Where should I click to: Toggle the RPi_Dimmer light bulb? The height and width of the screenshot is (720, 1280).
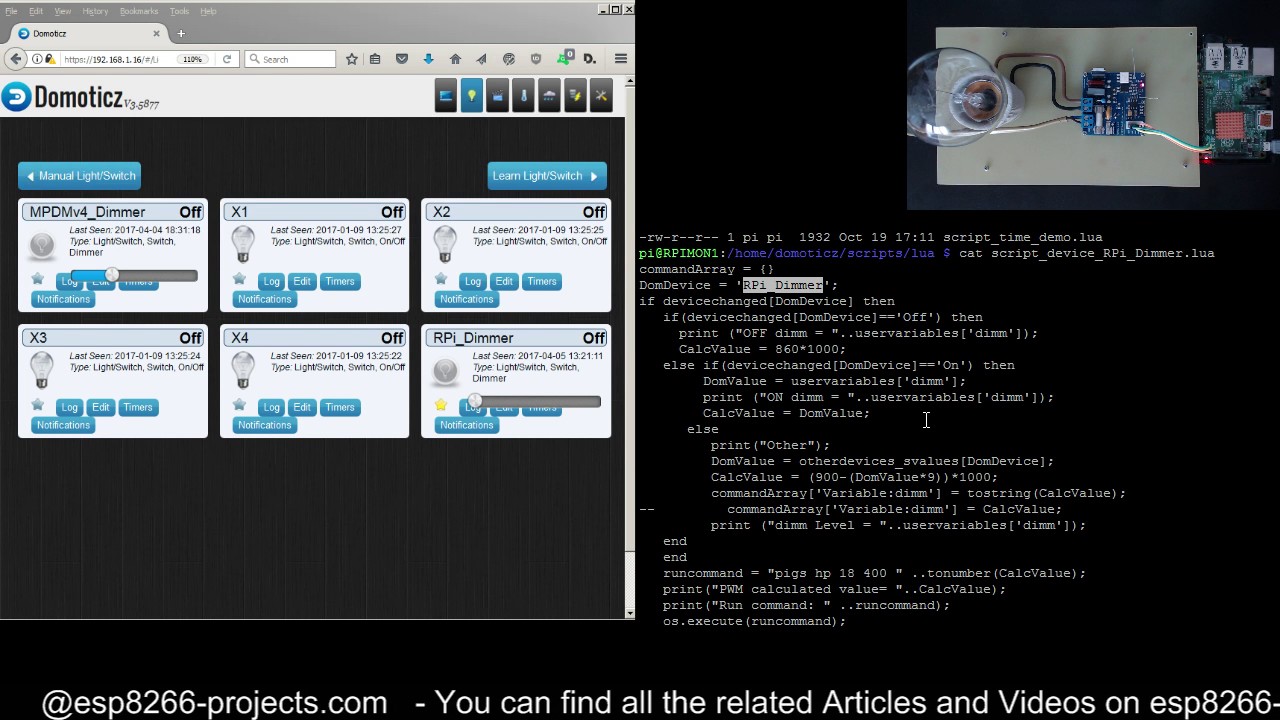click(445, 371)
